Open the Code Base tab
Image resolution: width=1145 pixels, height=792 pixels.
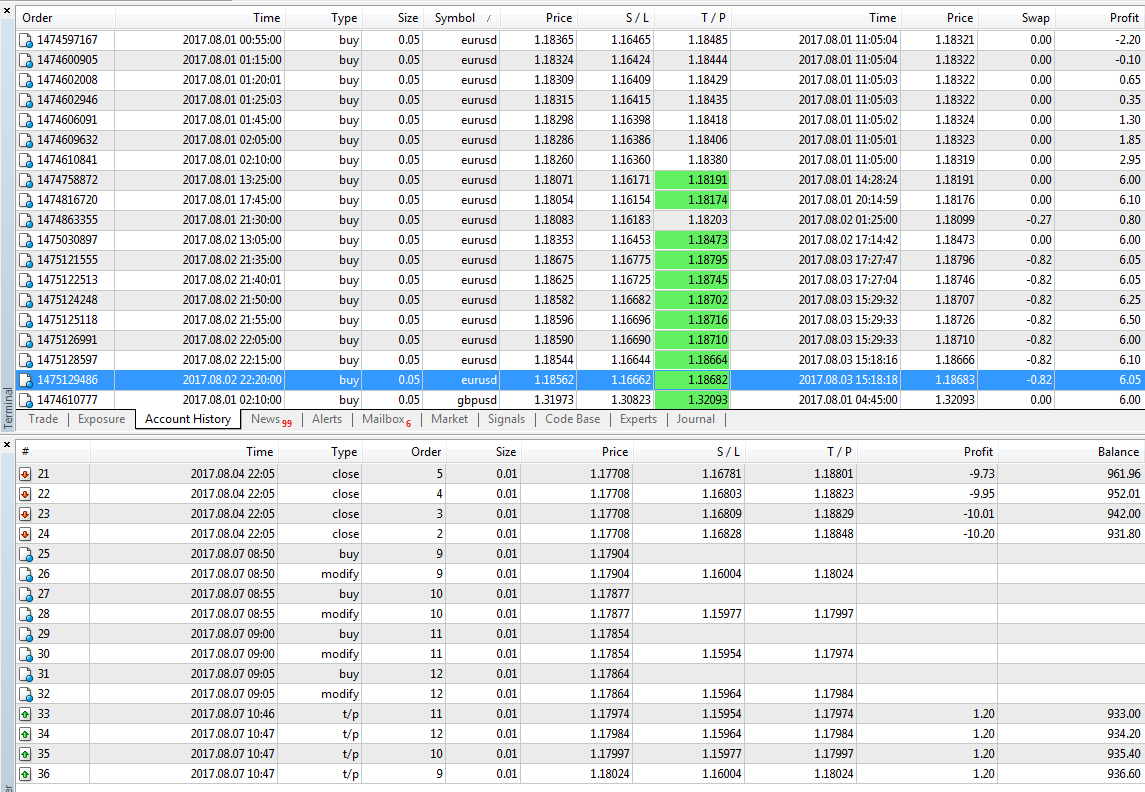pyautogui.click(x=572, y=419)
